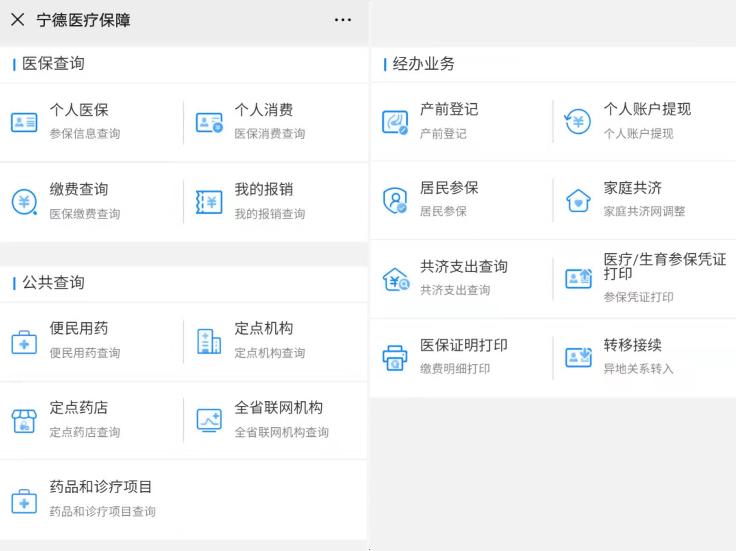This screenshot has height=551, width=736.
Task: Click 家庭共济网调整 subtitle text
Action: pos(644,212)
